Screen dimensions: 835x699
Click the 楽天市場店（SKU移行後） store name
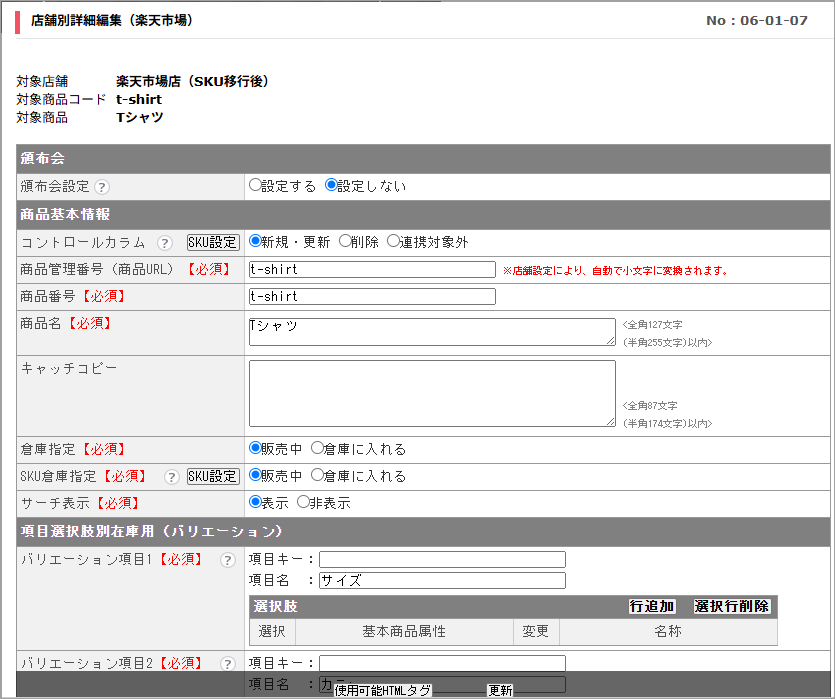[192, 81]
